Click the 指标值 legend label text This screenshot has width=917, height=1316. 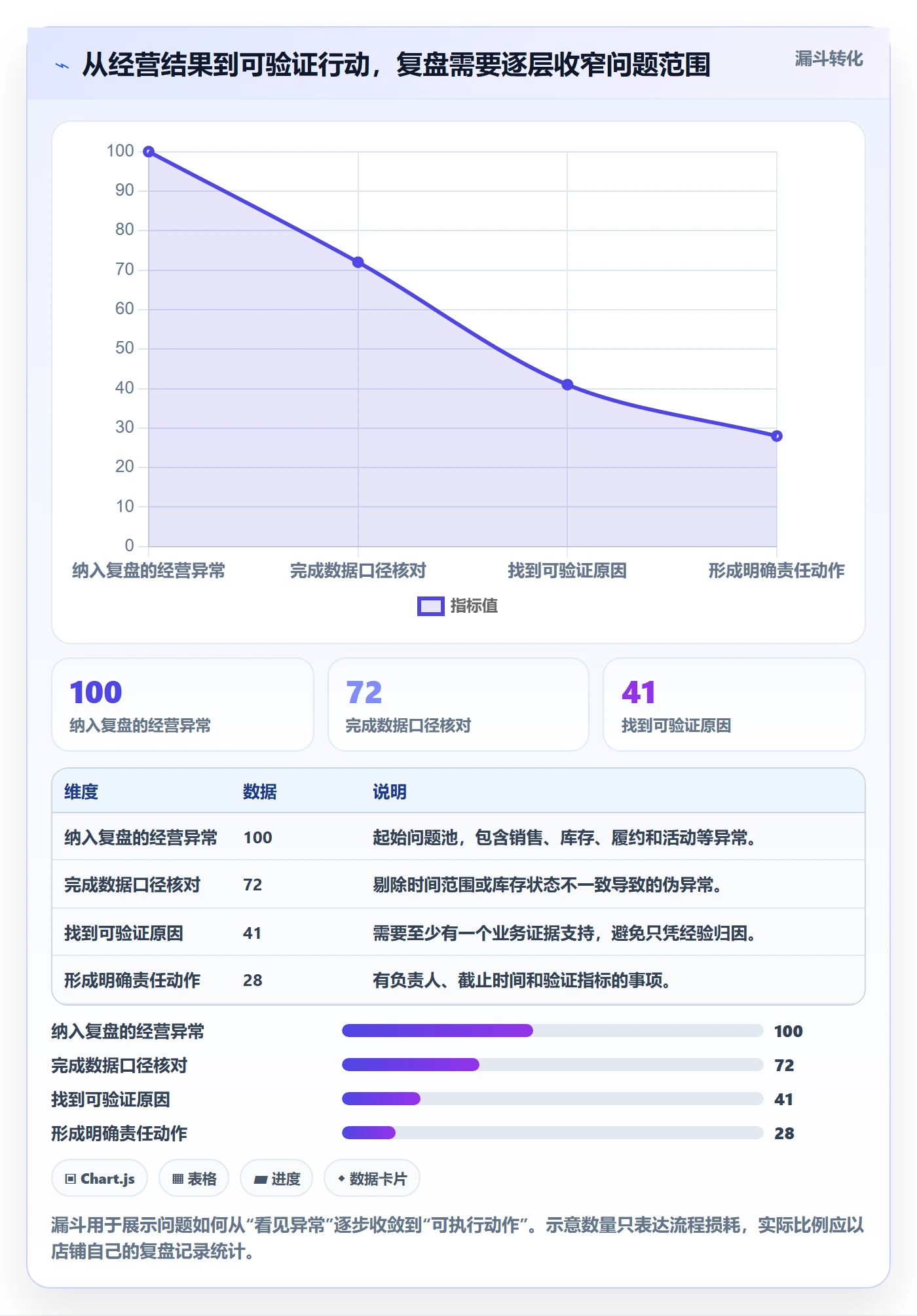(474, 606)
